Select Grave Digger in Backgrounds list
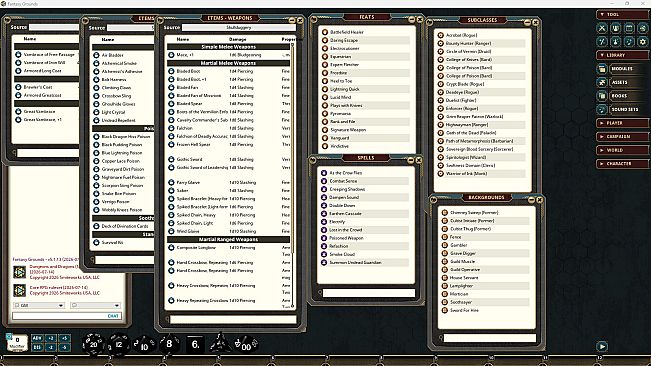651x366 pixels. pos(463,253)
